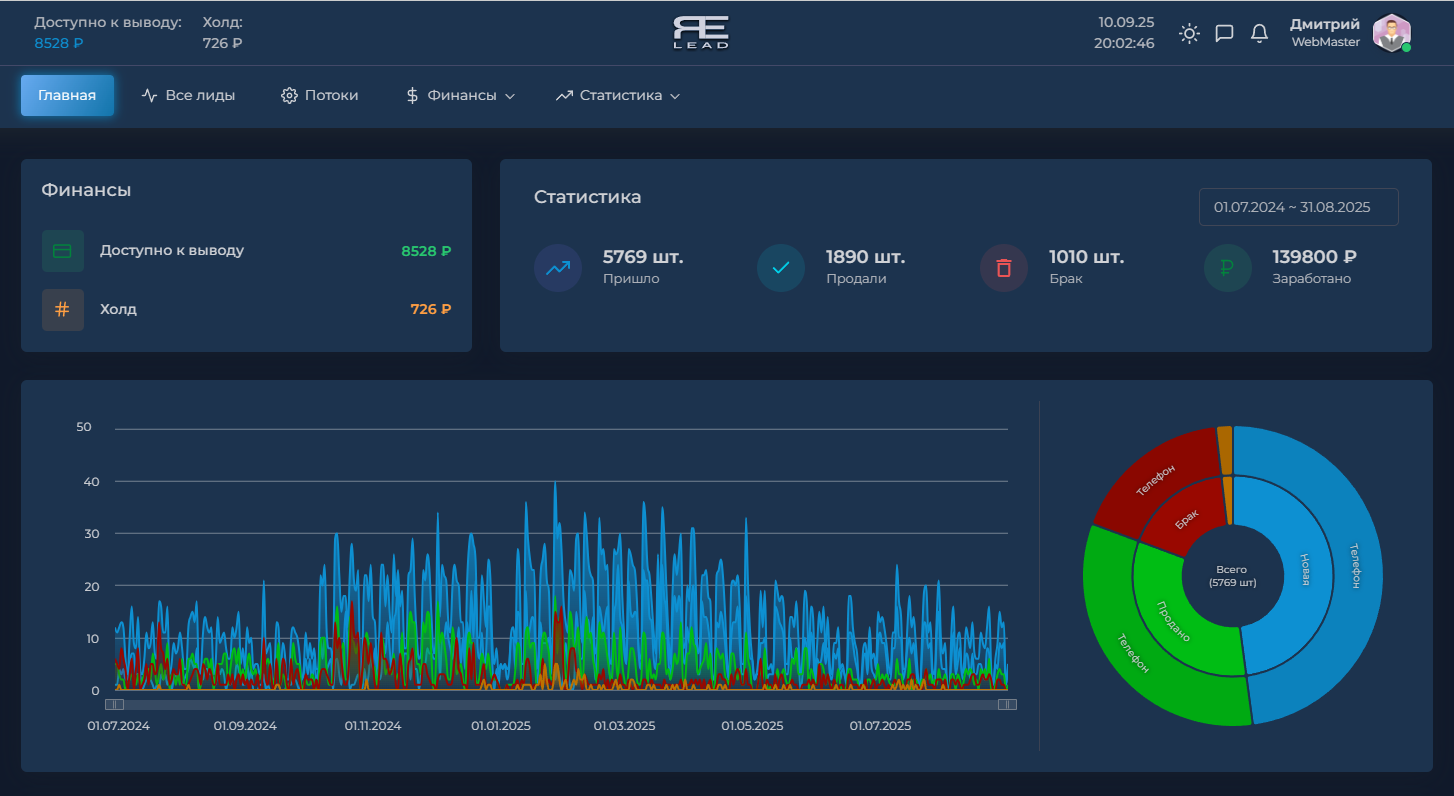The image size is (1454, 796).
Task: Go to Все лиды tab
Action: 189,96
